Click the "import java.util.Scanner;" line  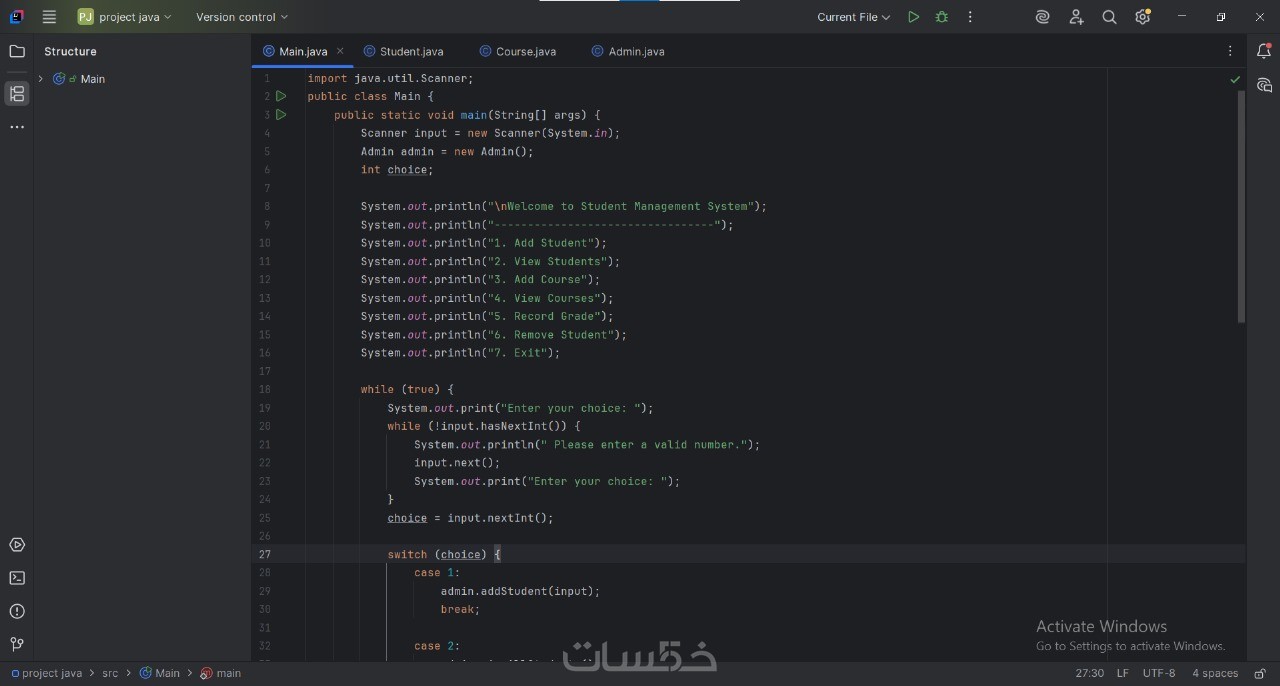coord(390,78)
